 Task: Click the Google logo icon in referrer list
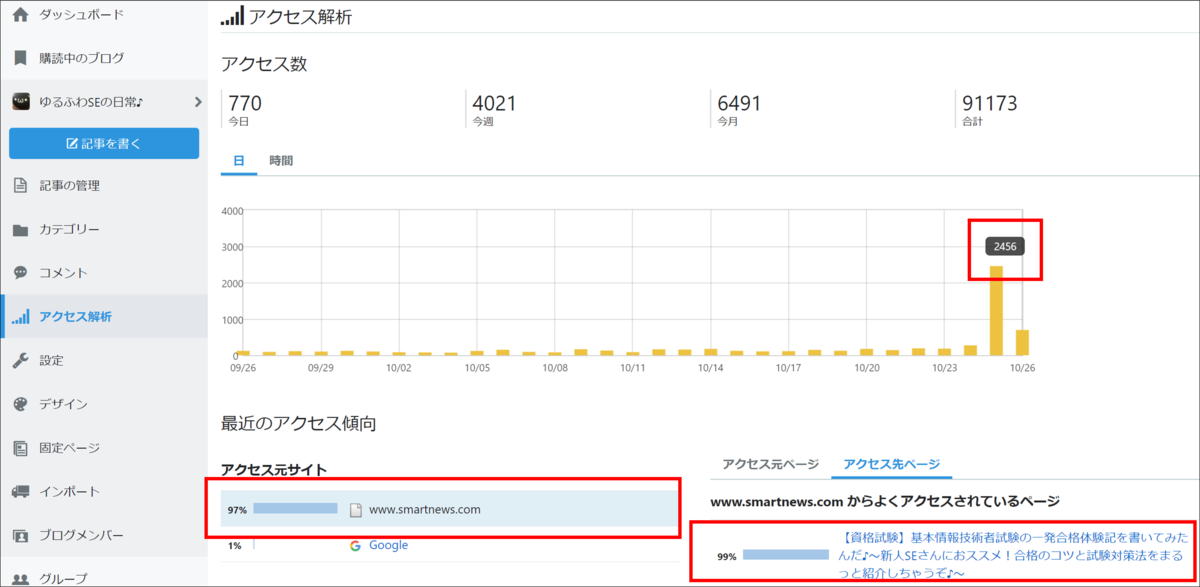click(x=355, y=545)
